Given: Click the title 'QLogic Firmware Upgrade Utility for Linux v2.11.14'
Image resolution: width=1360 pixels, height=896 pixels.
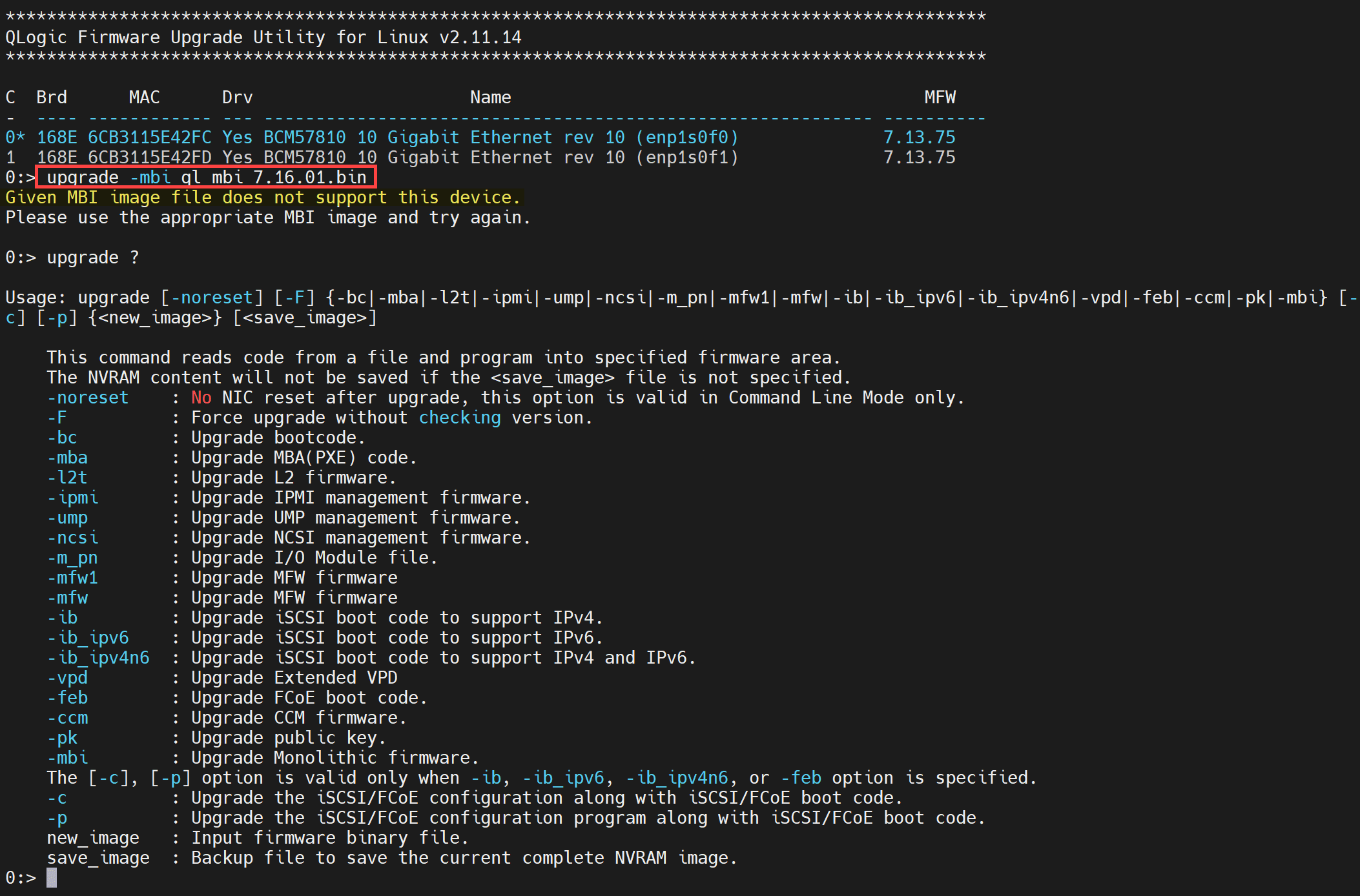Looking at the screenshot, I should coord(263,37).
